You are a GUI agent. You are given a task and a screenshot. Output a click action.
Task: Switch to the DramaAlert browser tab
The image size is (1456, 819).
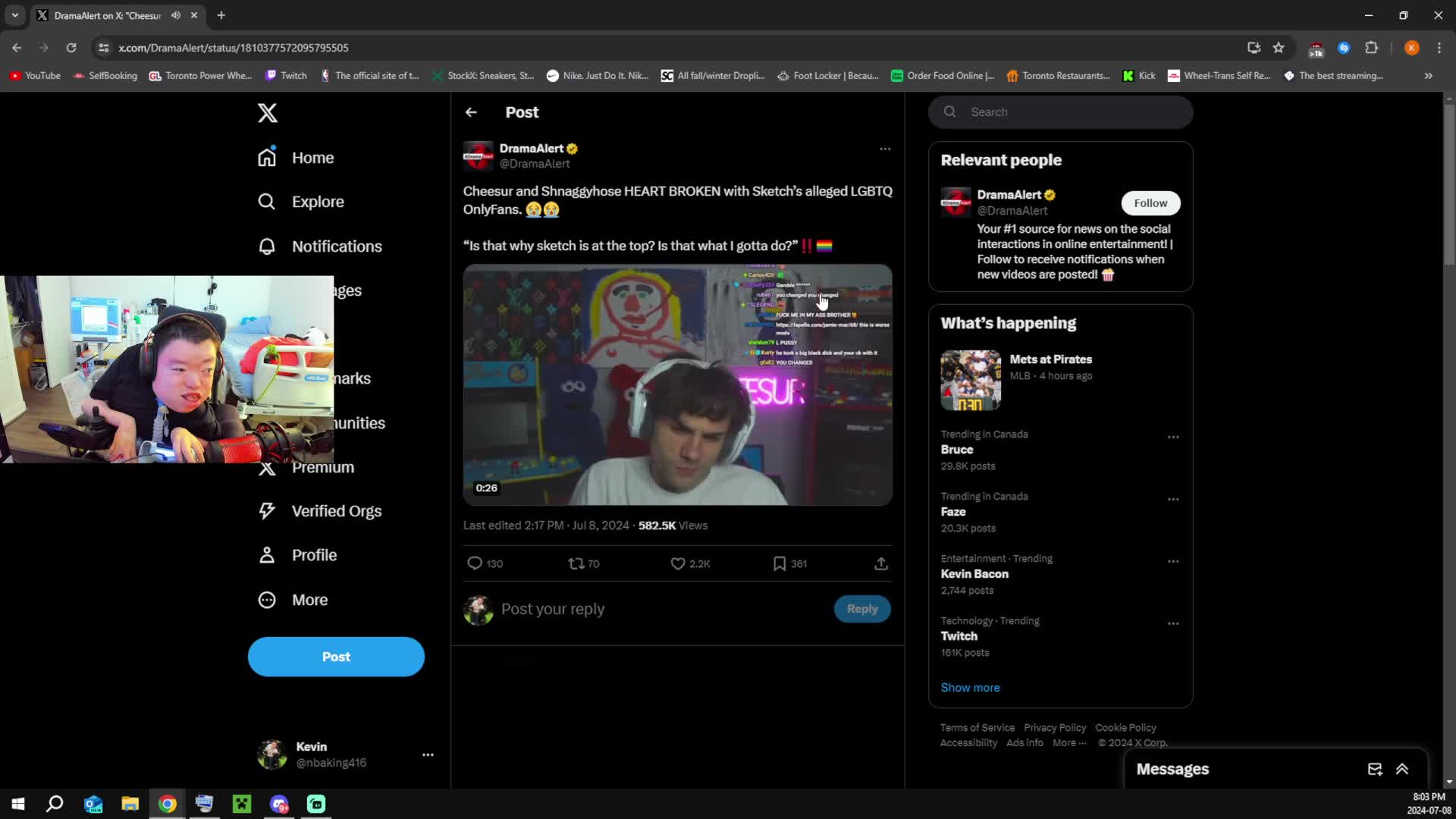(x=106, y=15)
